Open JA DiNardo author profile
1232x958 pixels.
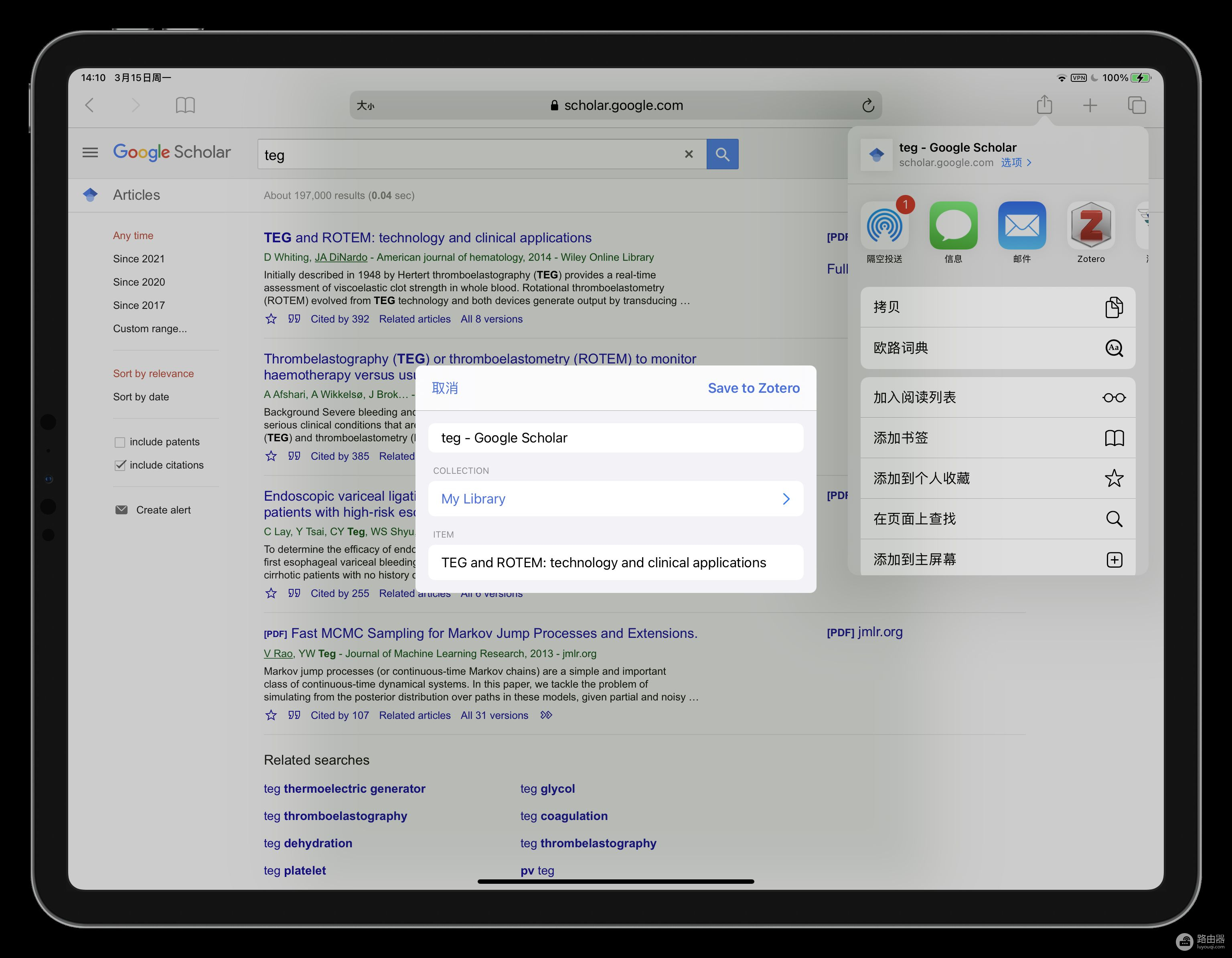click(x=341, y=257)
